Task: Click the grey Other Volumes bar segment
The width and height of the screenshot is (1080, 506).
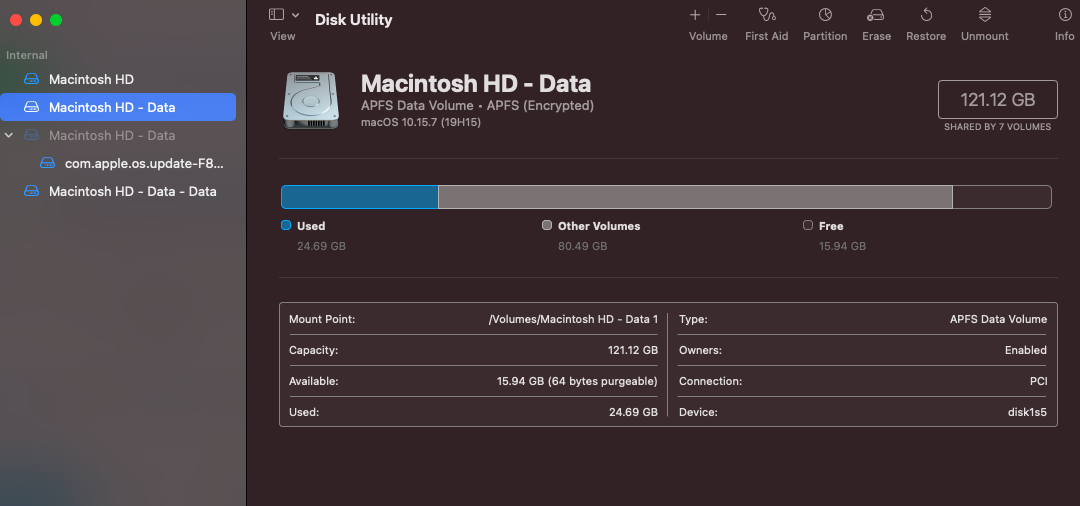Action: (x=695, y=197)
